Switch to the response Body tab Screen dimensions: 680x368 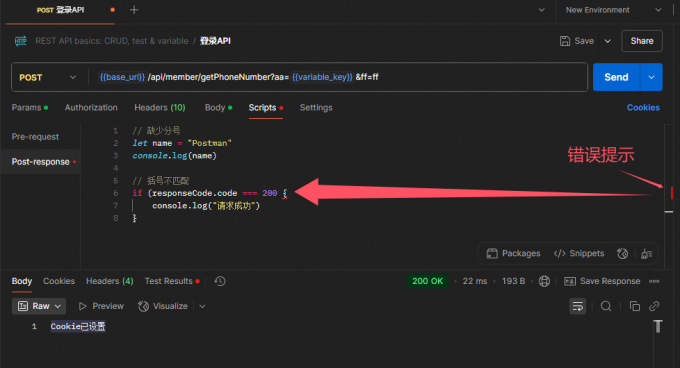22,281
